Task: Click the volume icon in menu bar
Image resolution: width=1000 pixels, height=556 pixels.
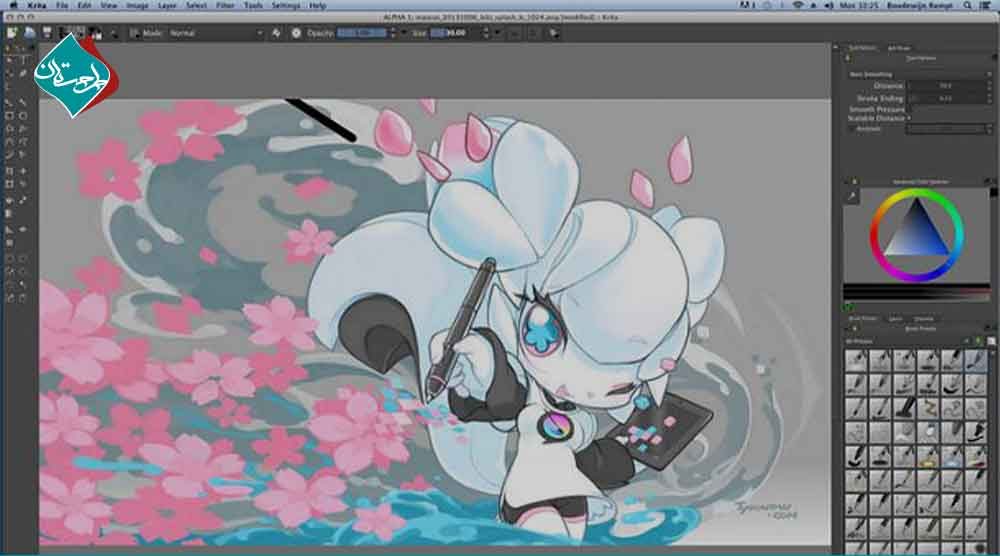Action: [x=828, y=5]
